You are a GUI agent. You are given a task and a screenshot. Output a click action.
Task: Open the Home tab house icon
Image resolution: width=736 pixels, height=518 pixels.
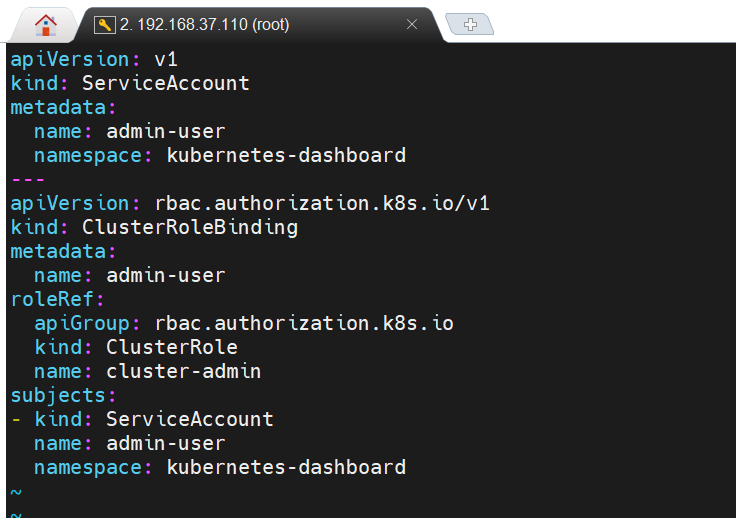pyautogui.click(x=46, y=25)
